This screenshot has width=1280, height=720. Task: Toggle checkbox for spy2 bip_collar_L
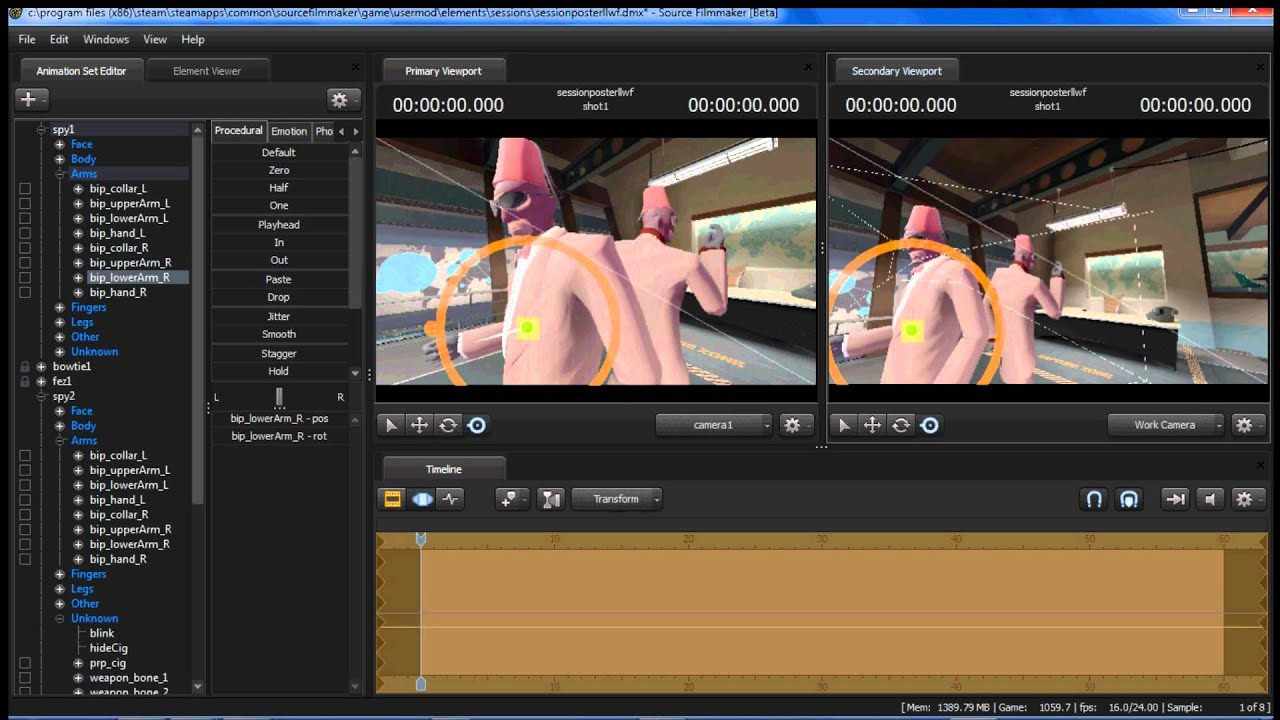tap(25, 456)
